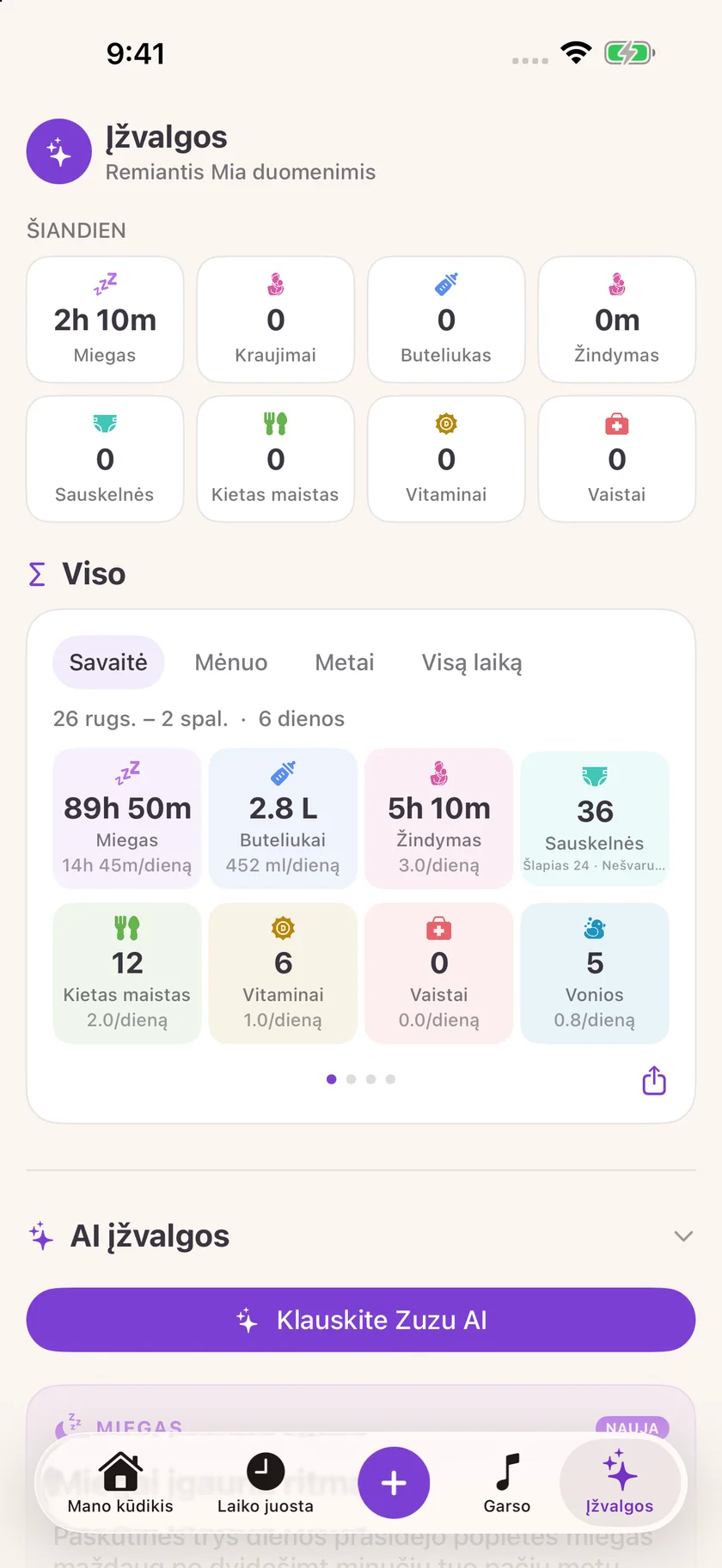Tap the purple sparkle Įžvalgos header icon
Image resolution: width=722 pixels, height=1568 pixels.
(x=58, y=151)
